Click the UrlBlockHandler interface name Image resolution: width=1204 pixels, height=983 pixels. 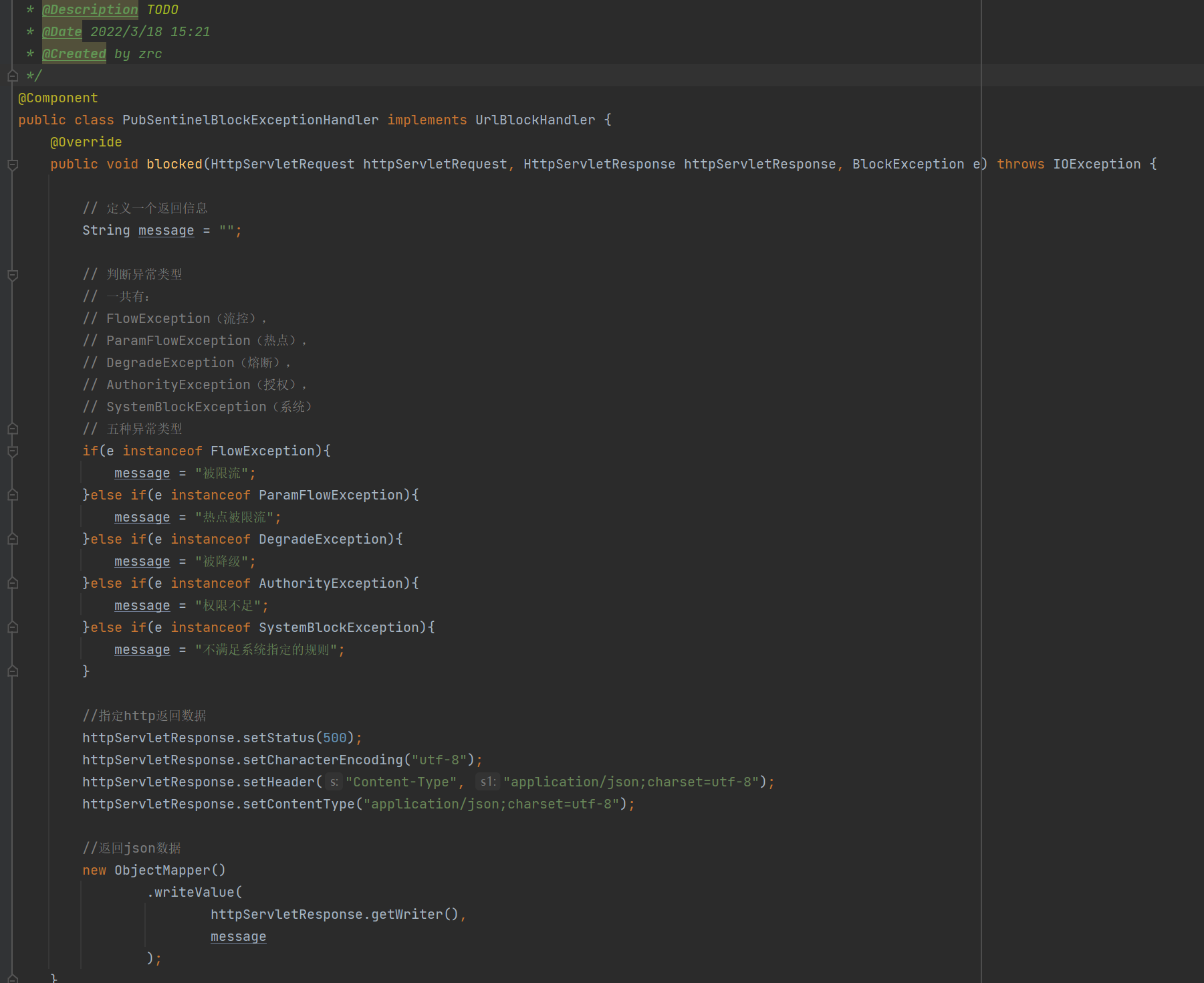click(x=535, y=120)
